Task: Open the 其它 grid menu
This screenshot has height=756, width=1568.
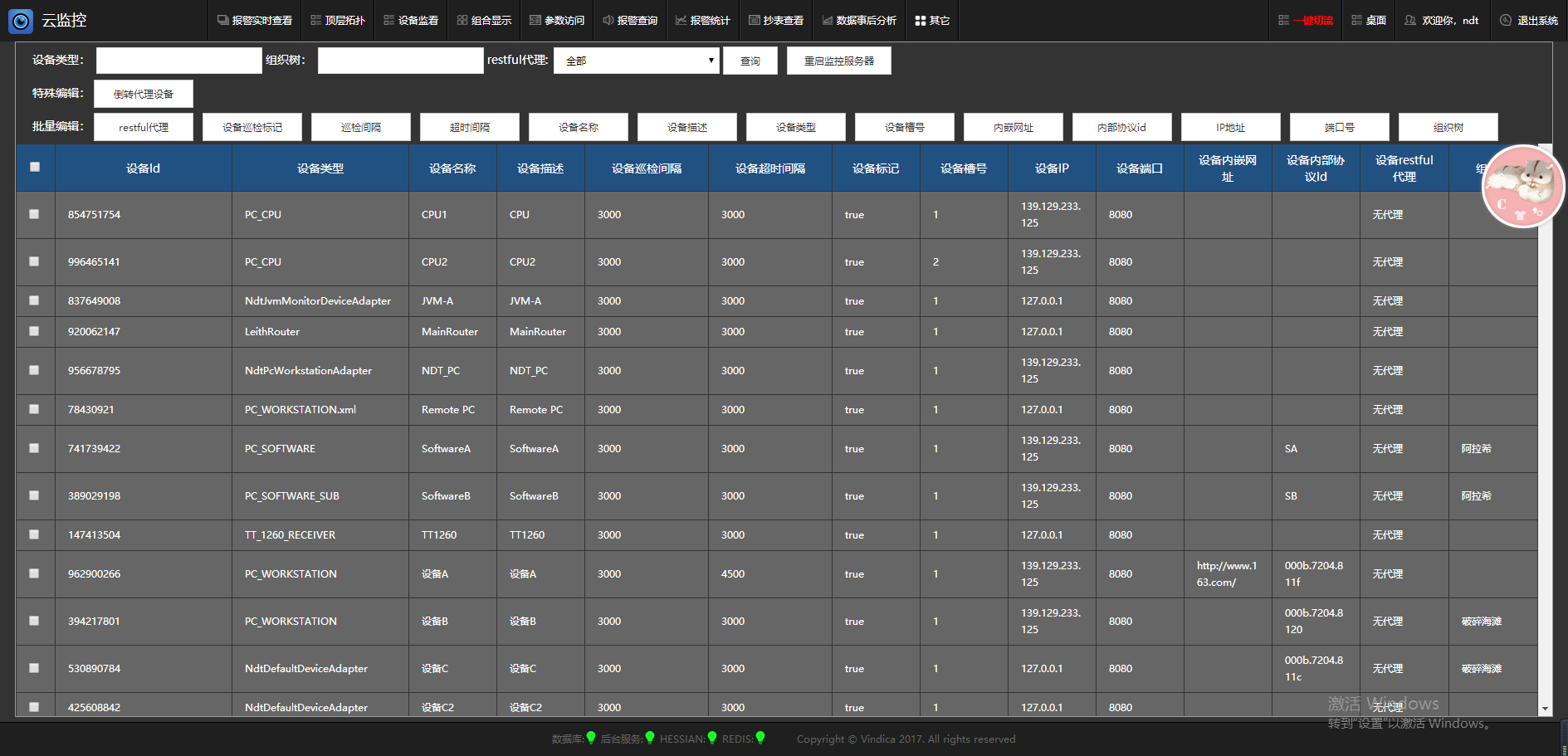Action: (932, 21)
